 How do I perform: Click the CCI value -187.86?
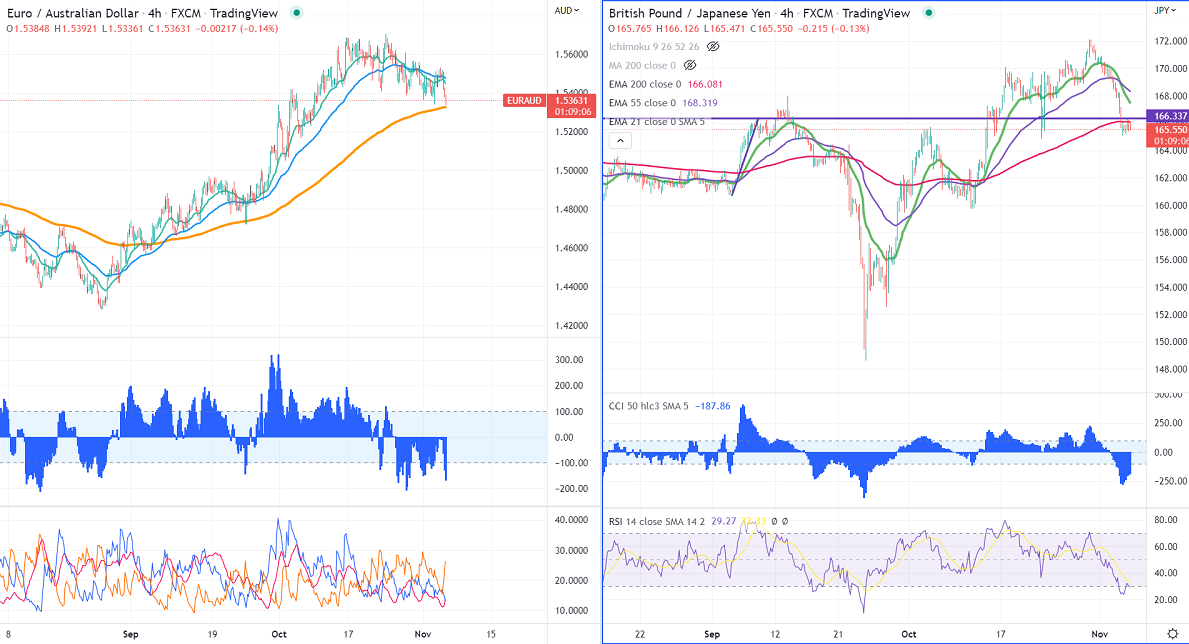(712, 407)
